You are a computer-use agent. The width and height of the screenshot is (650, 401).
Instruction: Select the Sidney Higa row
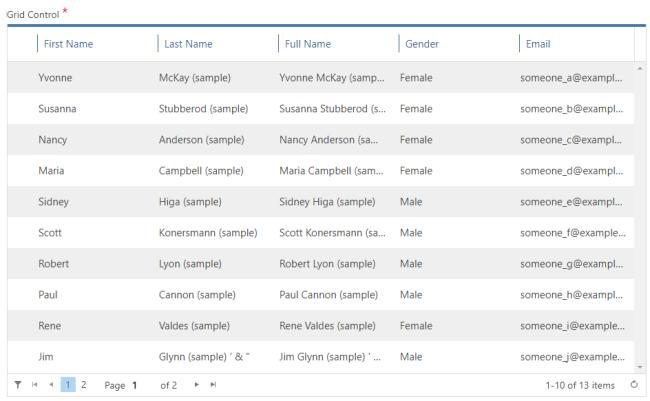pos(321,202)
